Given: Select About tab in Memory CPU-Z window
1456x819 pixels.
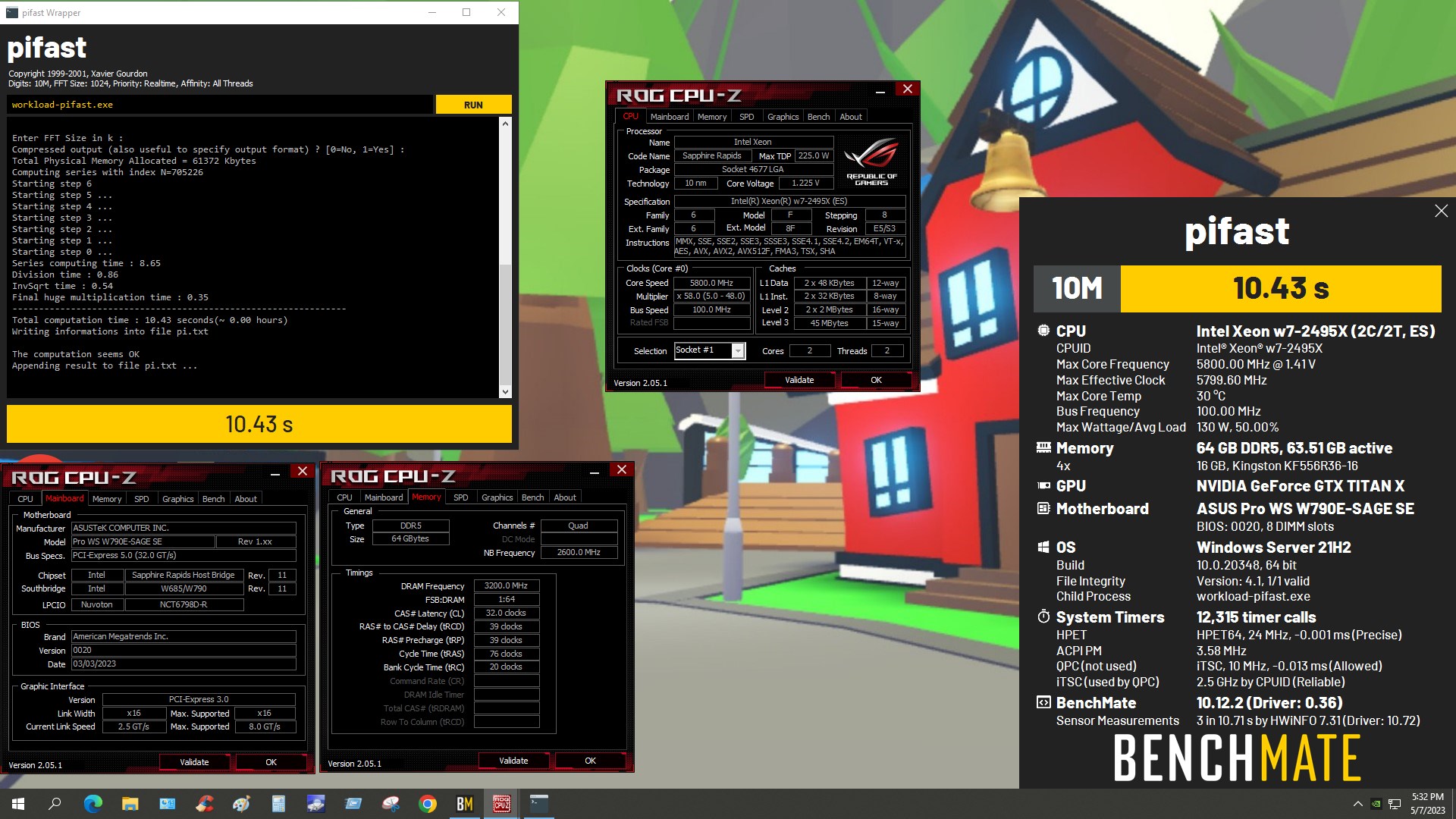Looking at the screenshot, I should pos(565,497).
